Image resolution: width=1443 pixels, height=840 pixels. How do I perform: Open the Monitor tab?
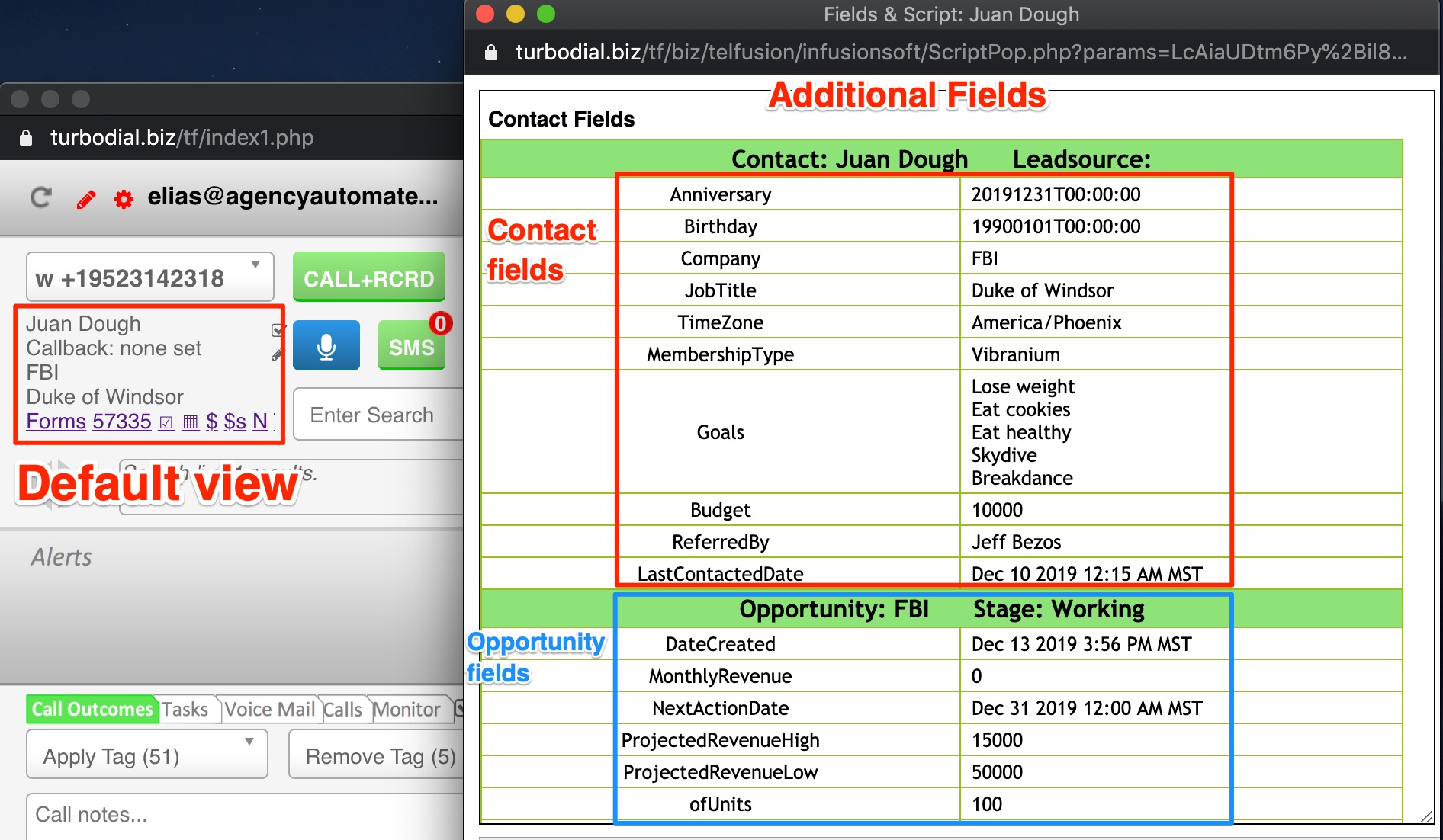[407, 710]
